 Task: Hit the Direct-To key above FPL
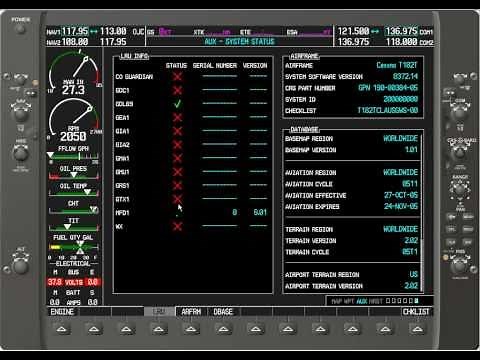point(452,217)
